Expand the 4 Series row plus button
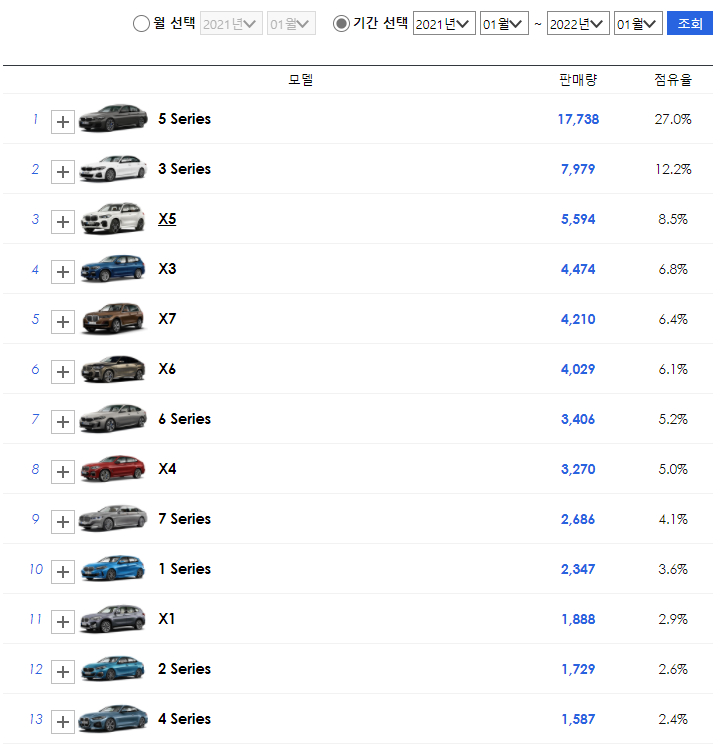Image resolution: width=727 pixels, height=744 pixels. pos(63,722)
